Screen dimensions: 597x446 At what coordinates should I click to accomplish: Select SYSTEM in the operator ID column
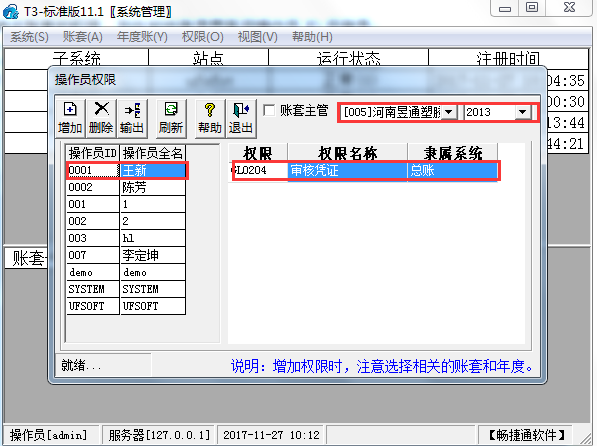pyautogui.click(x=93, y=289)
